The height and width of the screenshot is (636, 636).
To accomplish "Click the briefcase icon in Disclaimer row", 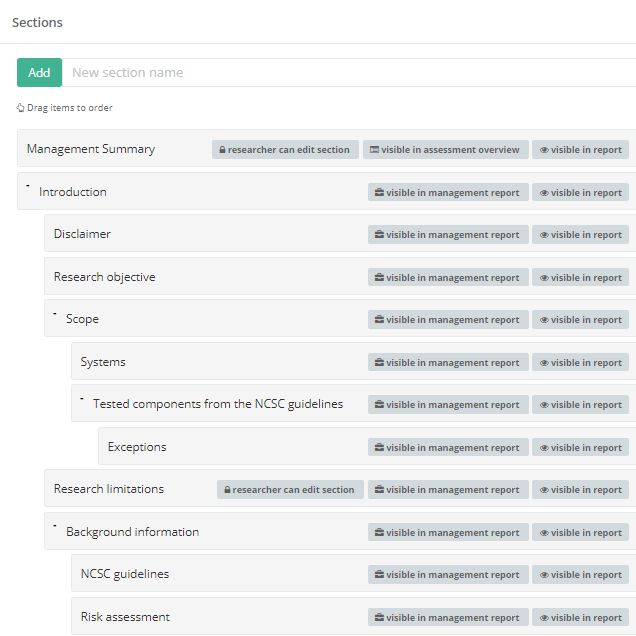I will (x=379, y=234).
